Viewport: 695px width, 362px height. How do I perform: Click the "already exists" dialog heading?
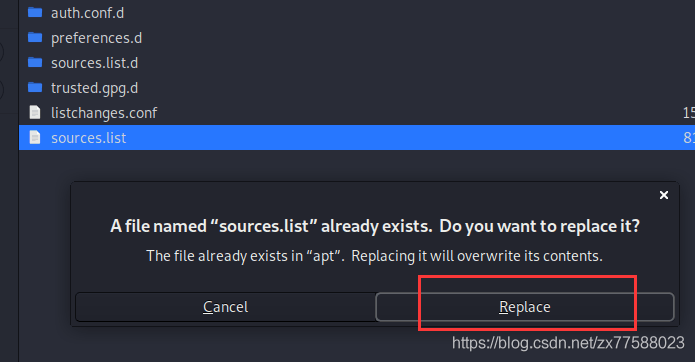(x=375, y=226)
